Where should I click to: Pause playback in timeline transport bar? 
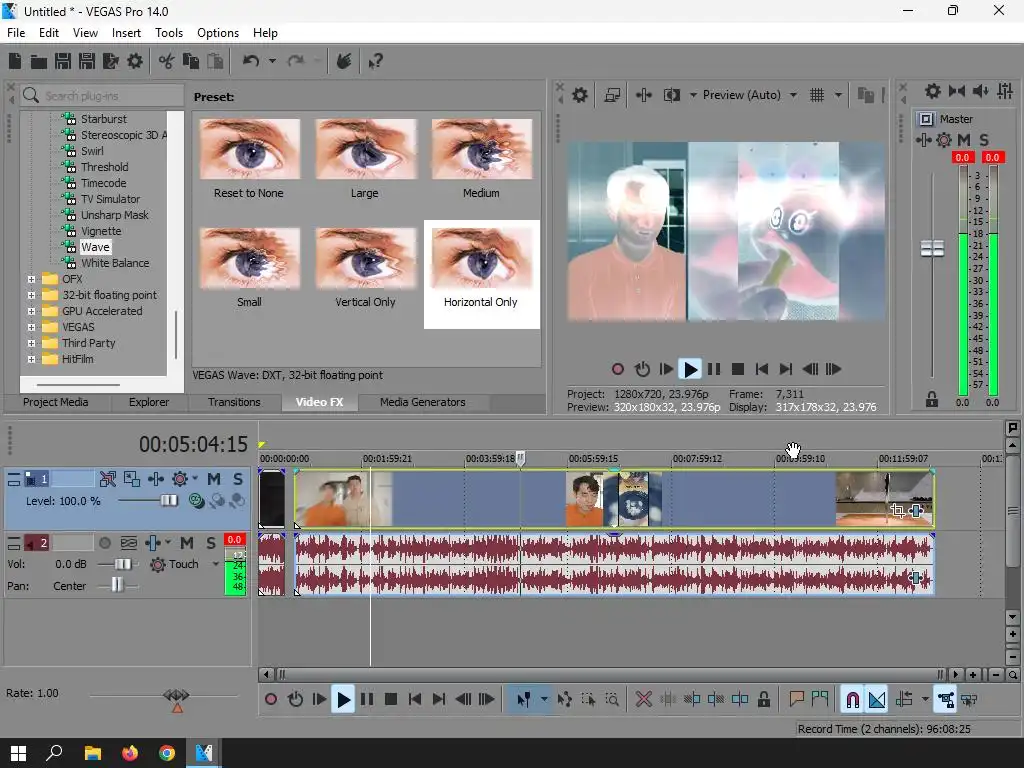367,699
